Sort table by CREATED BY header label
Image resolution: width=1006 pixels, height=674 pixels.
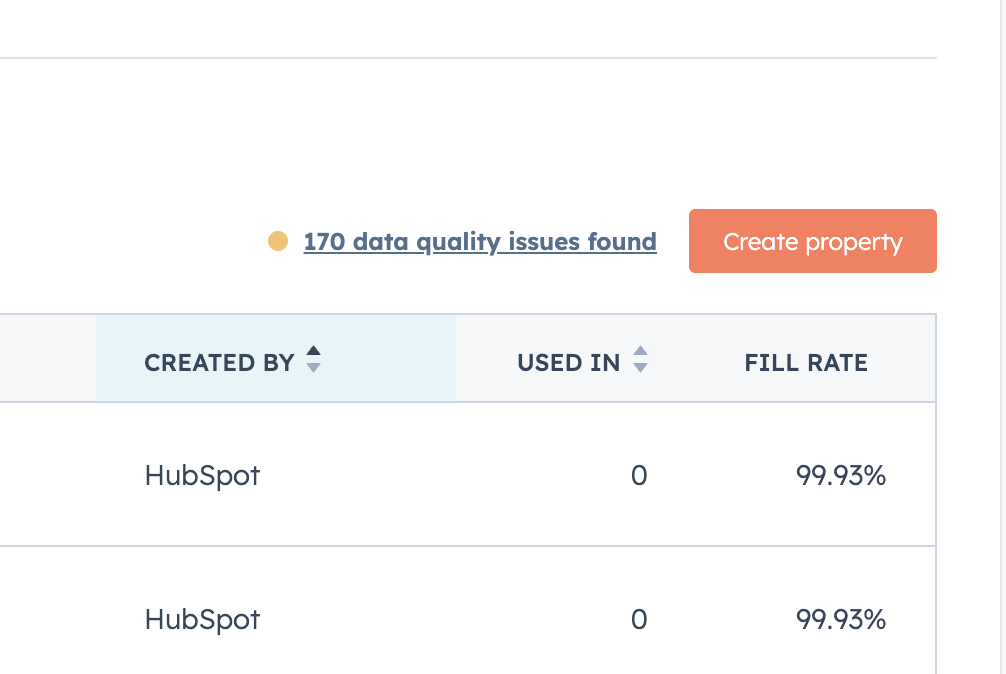[x=219, y=362]
